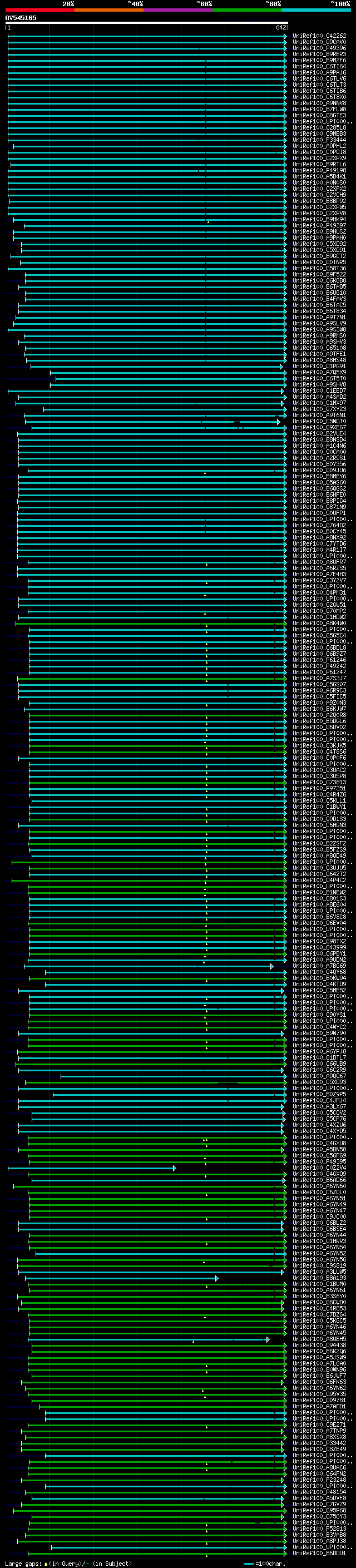
Task: Select label UniRef100_A7AMD1
Action: 319,1407
